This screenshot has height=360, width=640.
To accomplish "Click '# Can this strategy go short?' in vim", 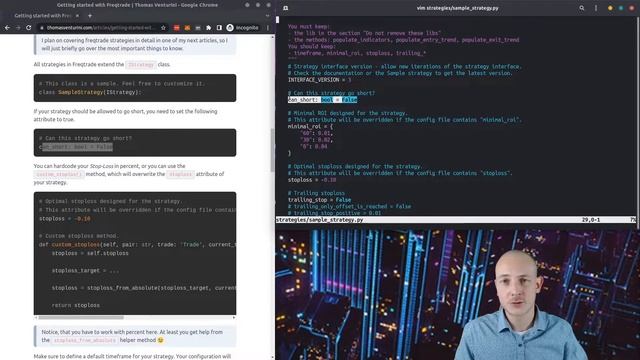I will point(331,93).
